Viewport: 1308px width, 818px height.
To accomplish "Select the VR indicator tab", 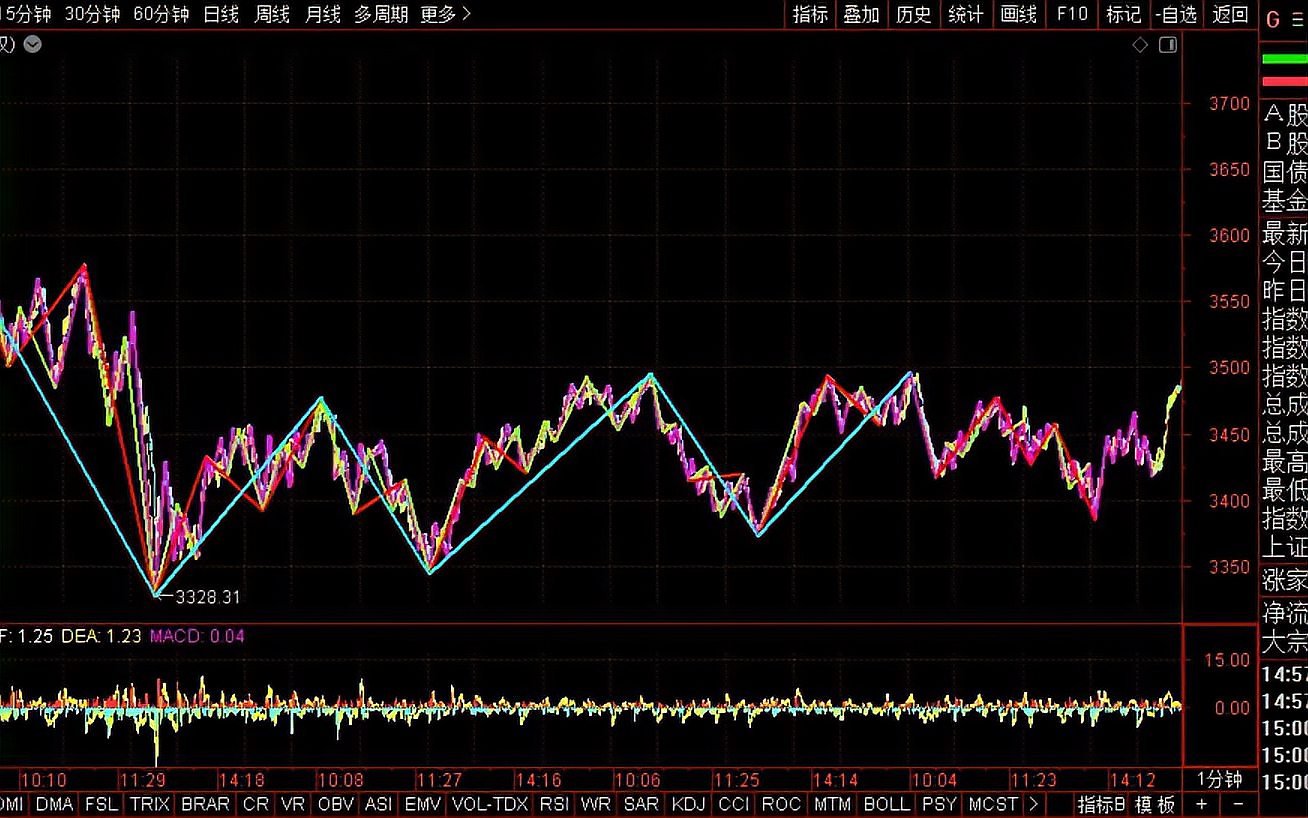I will point(294,804).
